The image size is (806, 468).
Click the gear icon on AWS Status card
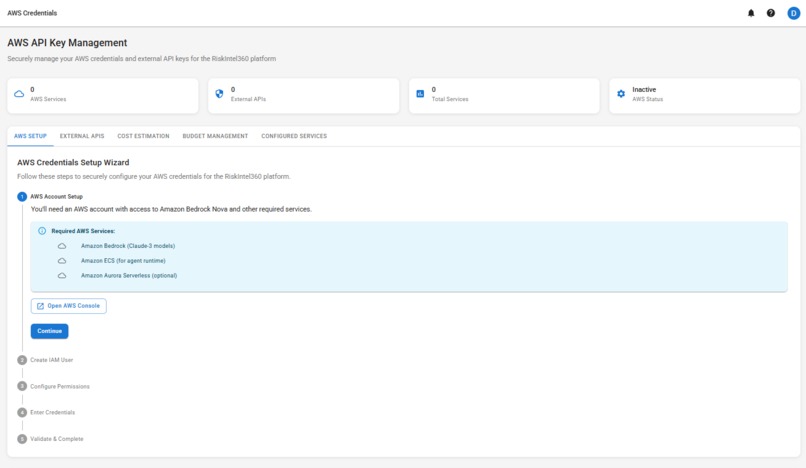(621, 94)
